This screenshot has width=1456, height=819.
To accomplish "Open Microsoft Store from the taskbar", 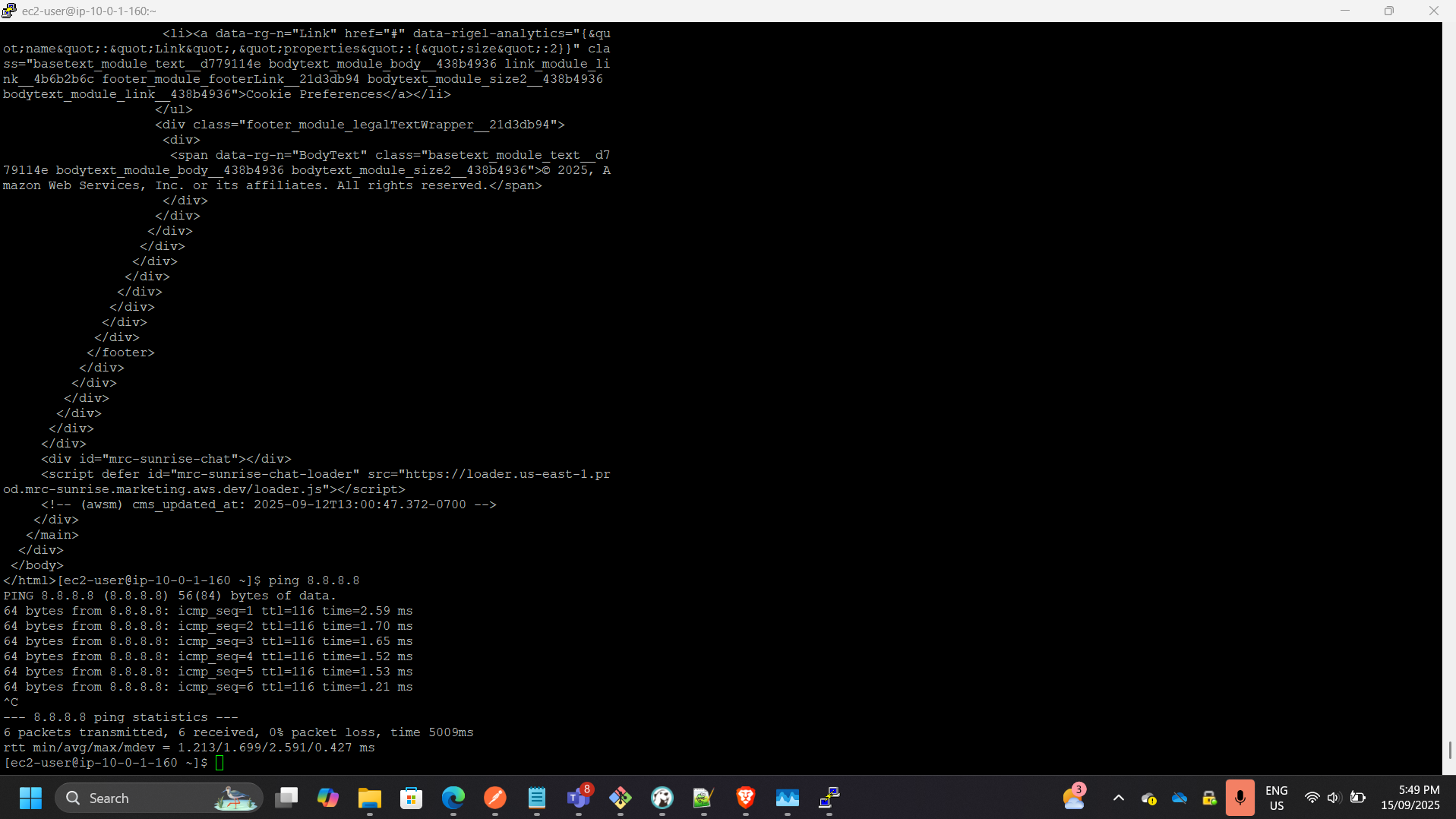I will 412,798.
